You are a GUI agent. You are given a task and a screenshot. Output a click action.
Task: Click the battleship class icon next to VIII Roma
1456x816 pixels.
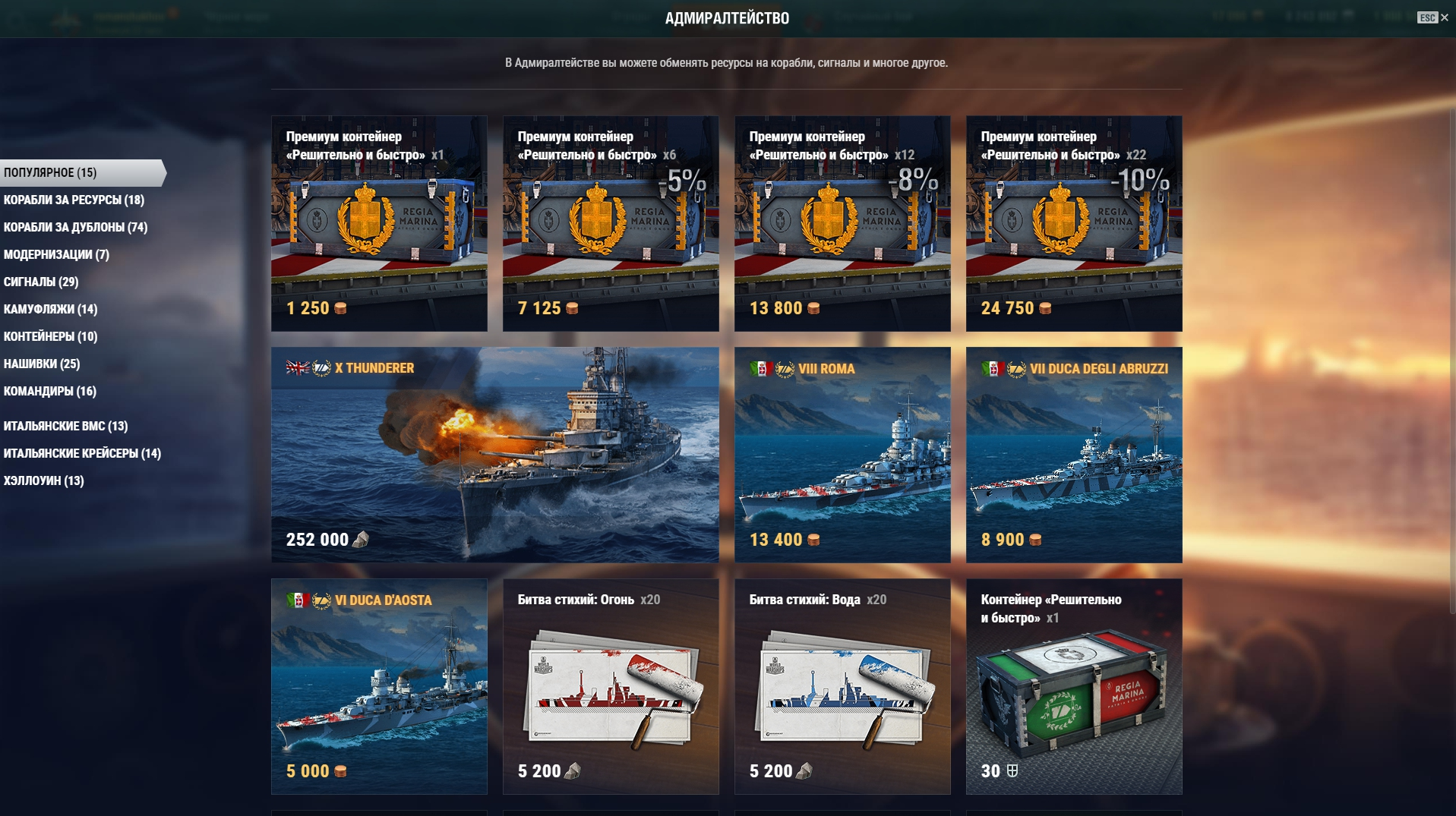pyautogui.click(x=785, y=369)
